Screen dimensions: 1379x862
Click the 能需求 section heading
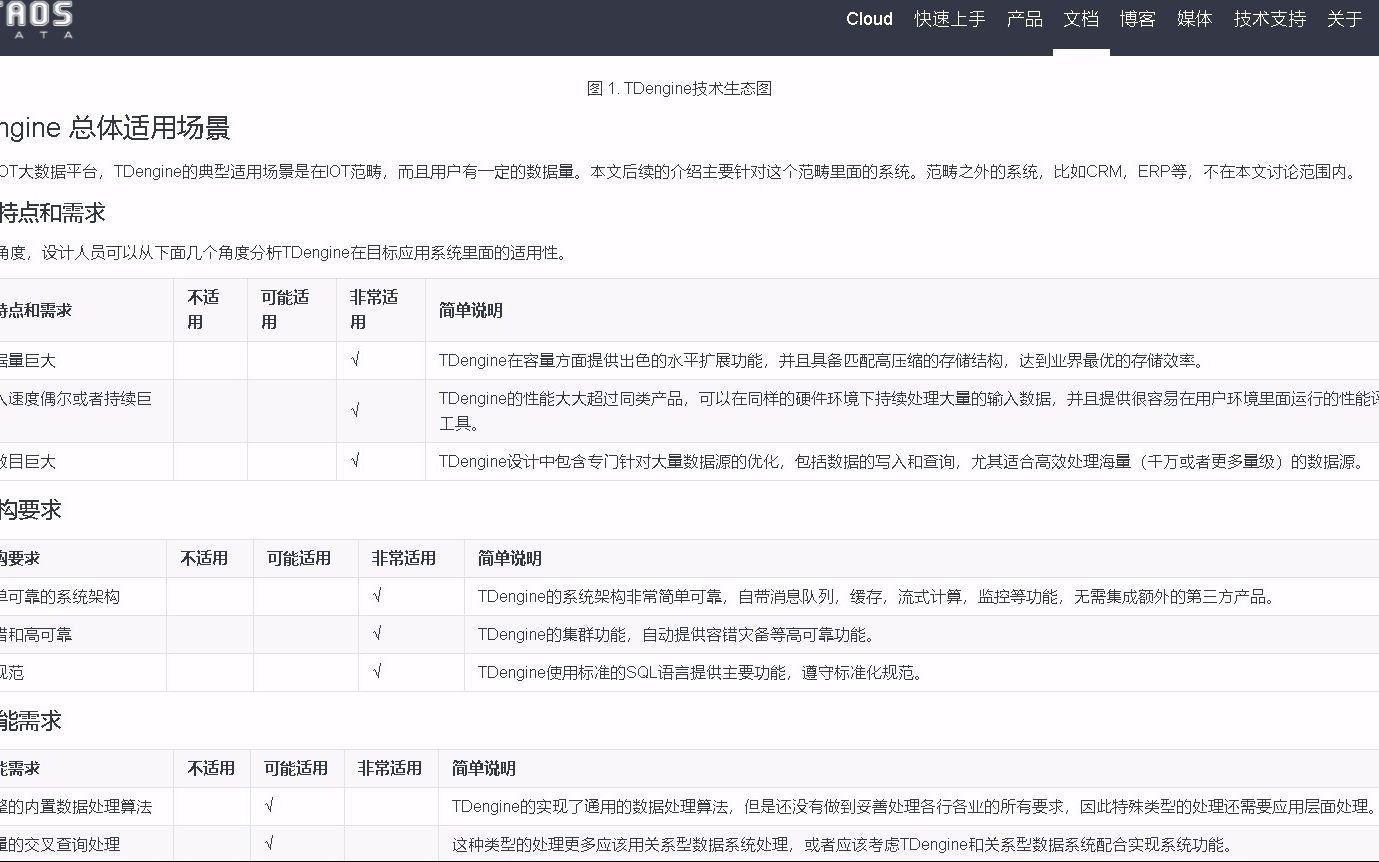click(x=30, y=721)
